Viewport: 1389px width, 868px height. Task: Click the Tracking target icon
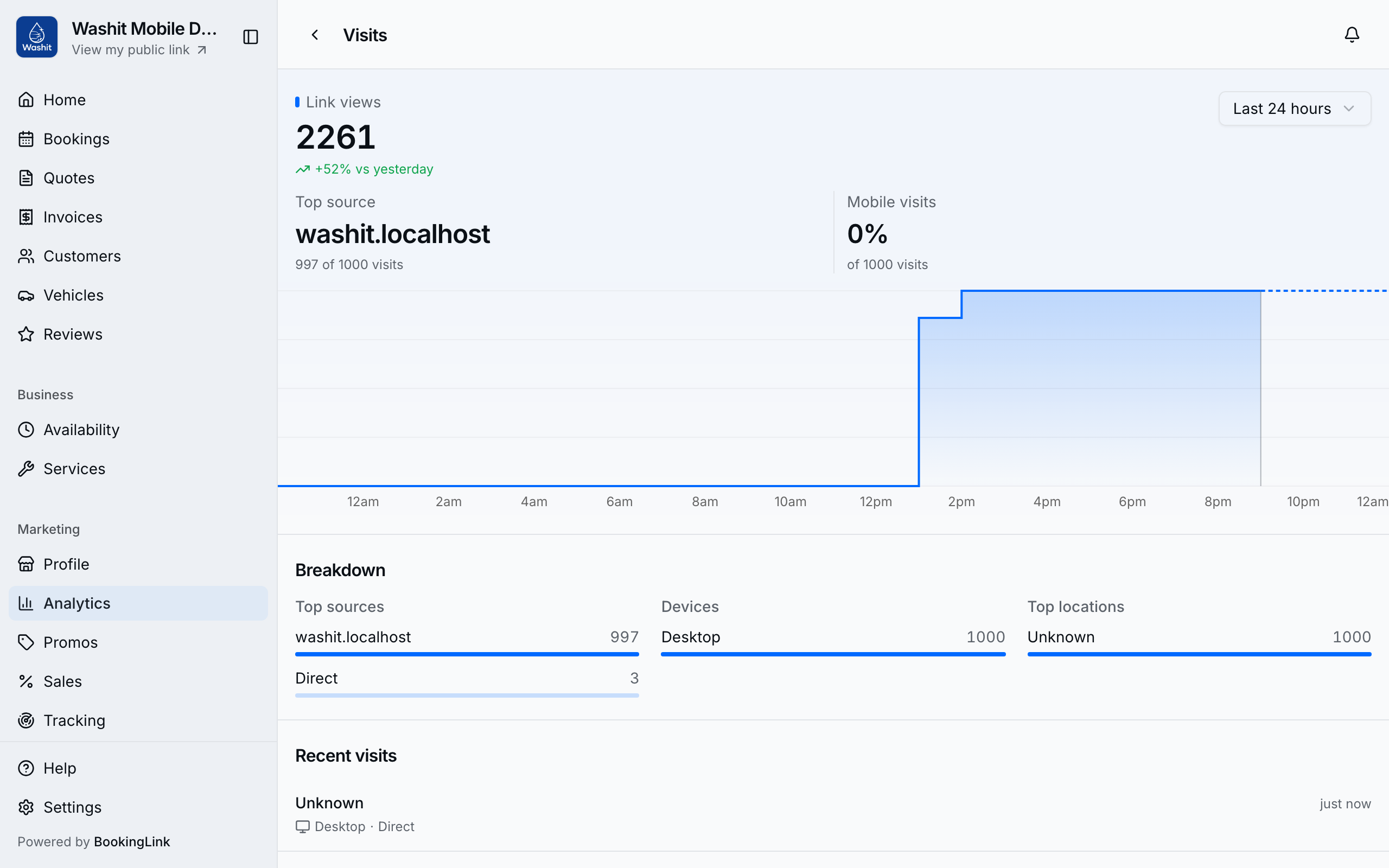pyautogui.click(x=26, y=720)
